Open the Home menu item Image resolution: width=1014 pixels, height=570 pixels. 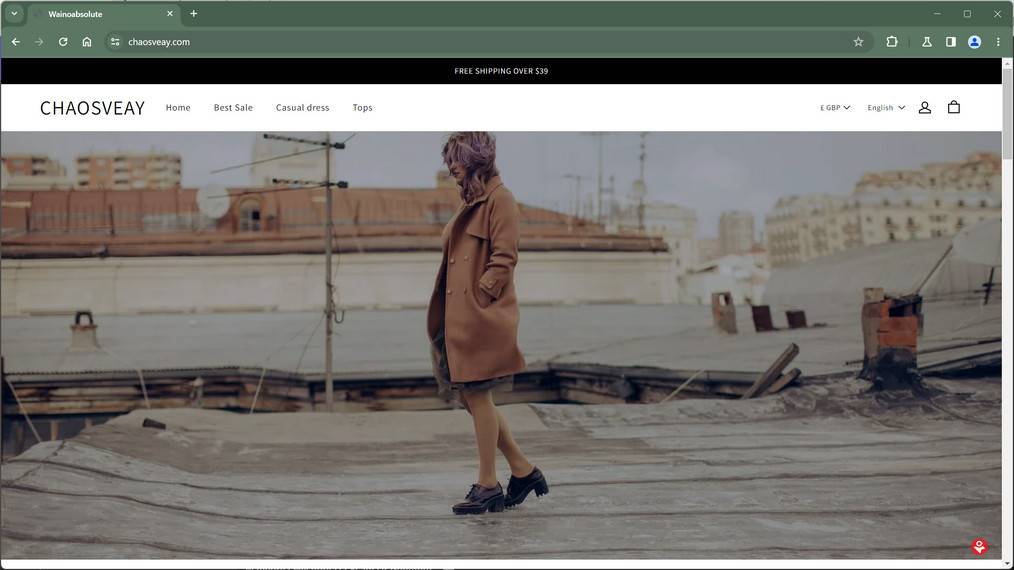coord(178,107)
